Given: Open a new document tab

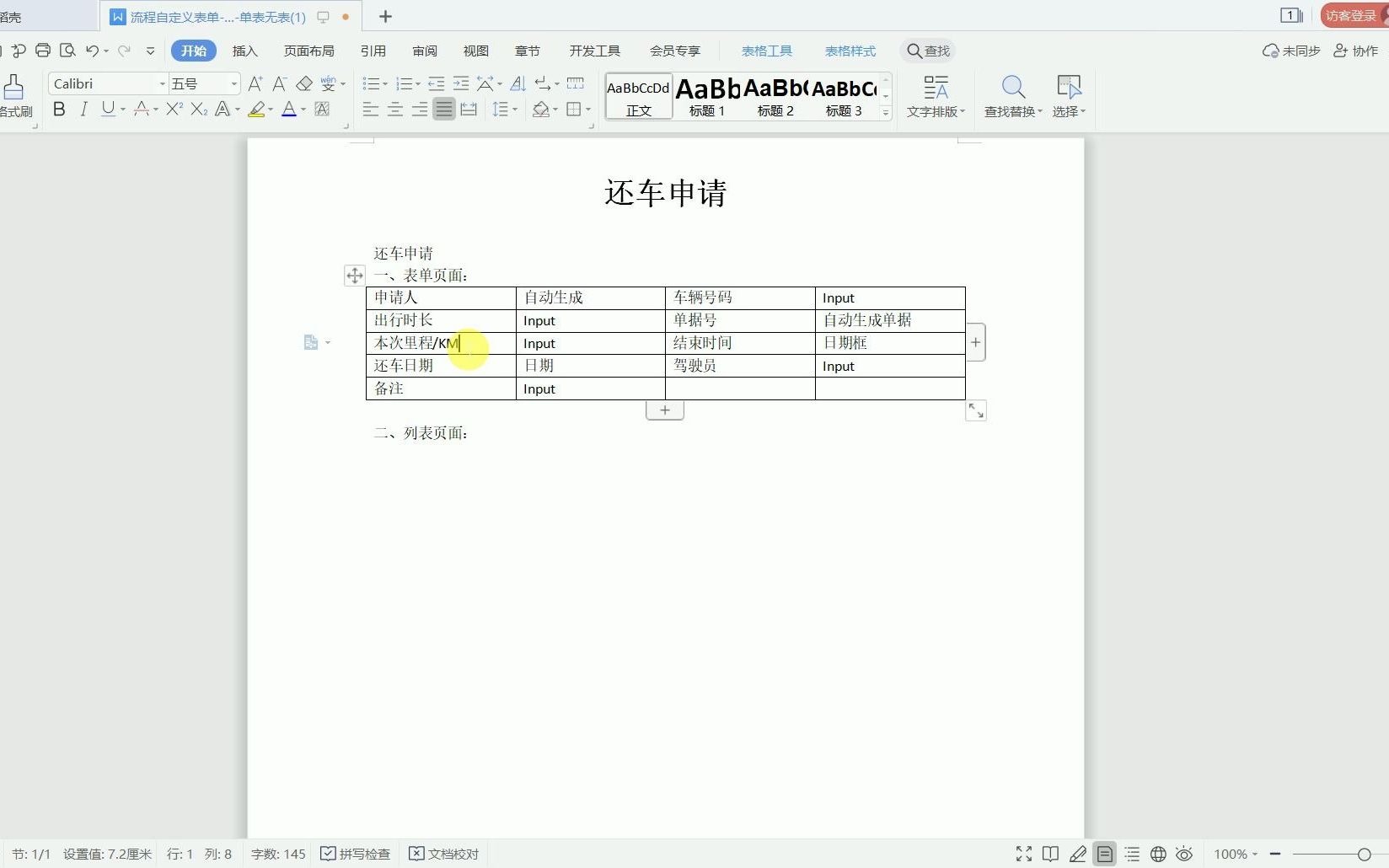Looking at the screenshot, I should tap(385, 16).
